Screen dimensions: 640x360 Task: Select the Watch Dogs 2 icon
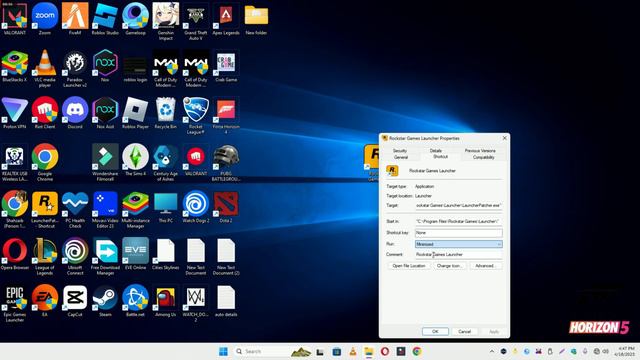click(196, 207)
